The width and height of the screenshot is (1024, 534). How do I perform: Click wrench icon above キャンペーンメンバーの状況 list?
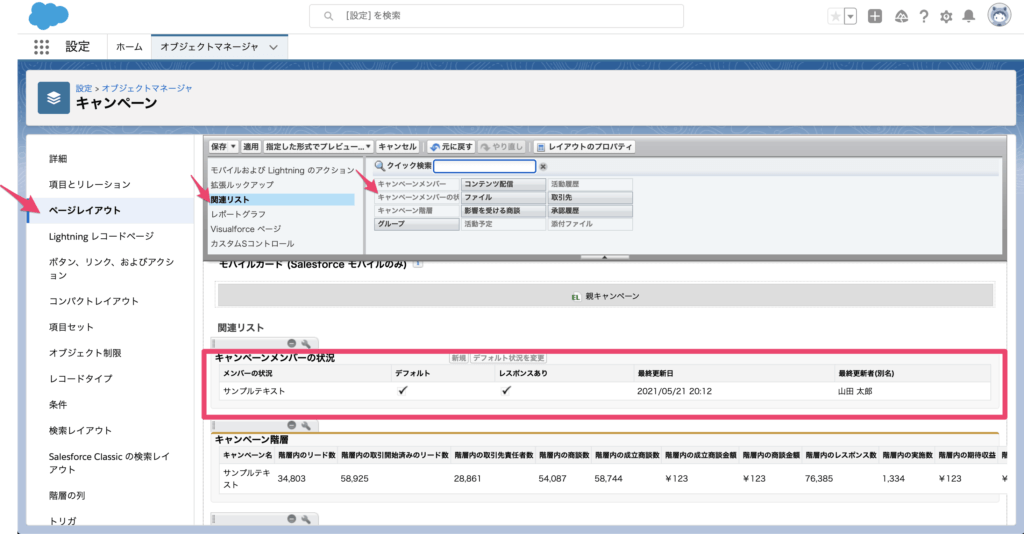[306, 343]
